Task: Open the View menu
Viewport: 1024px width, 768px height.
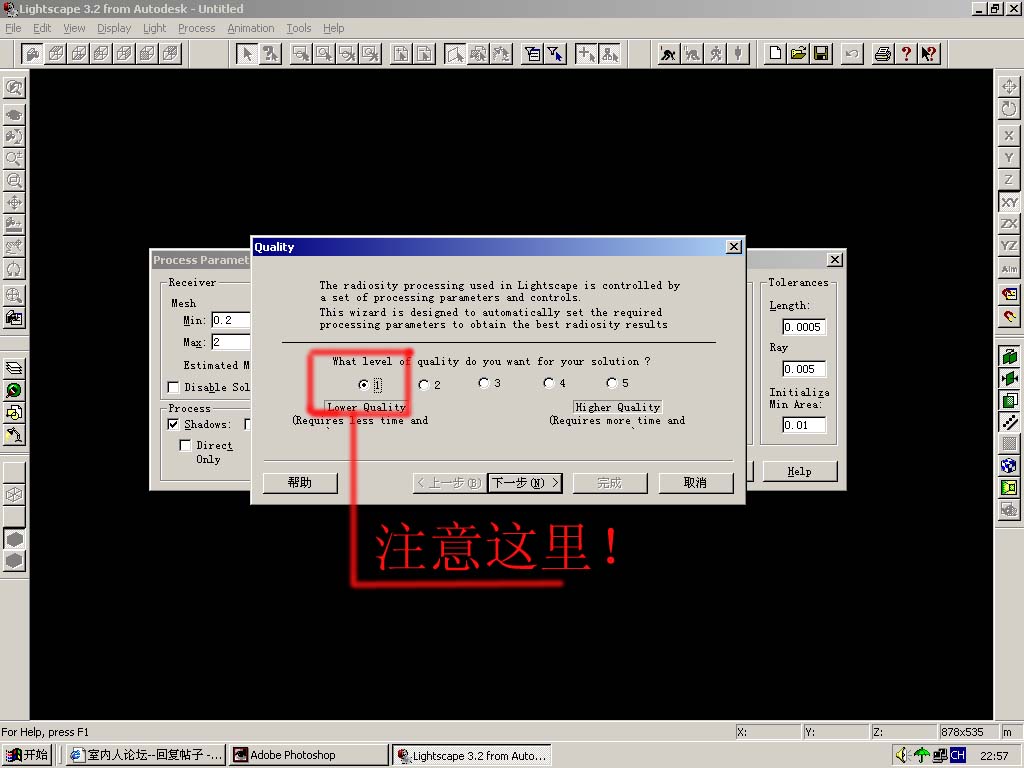Action: tap(74, 28)
